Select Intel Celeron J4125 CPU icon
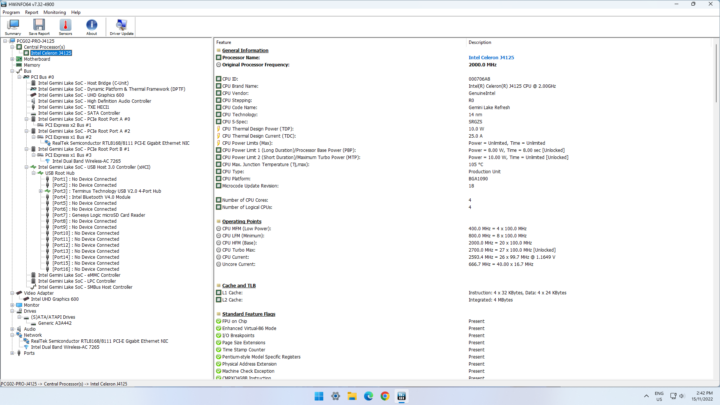Viewport: 720px width, 405px height. (27, 53)
